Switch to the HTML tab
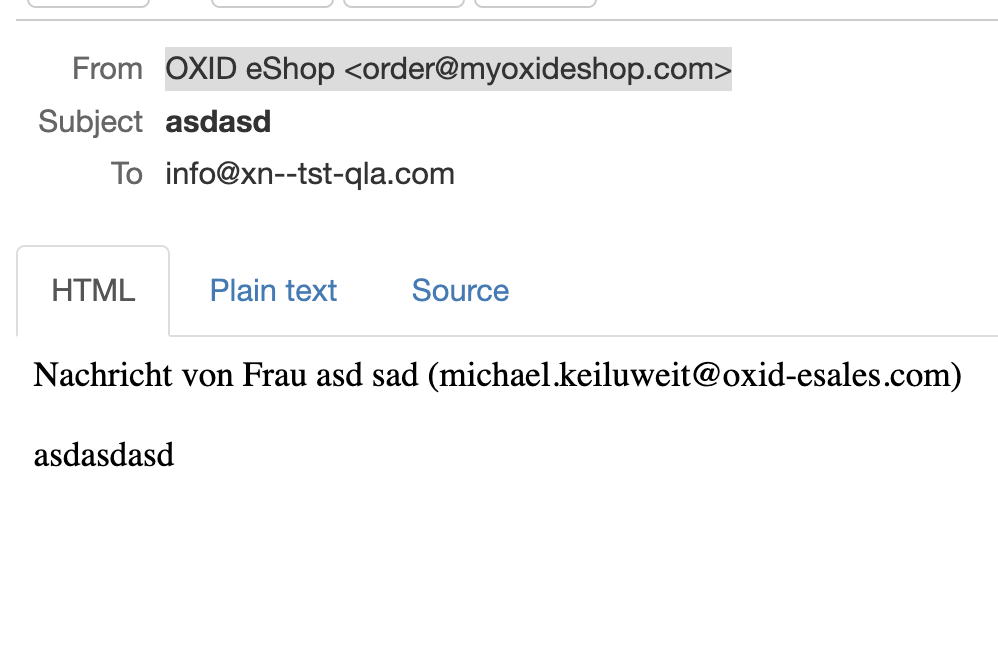Screen dimensions: 998x650 [93, 291]
